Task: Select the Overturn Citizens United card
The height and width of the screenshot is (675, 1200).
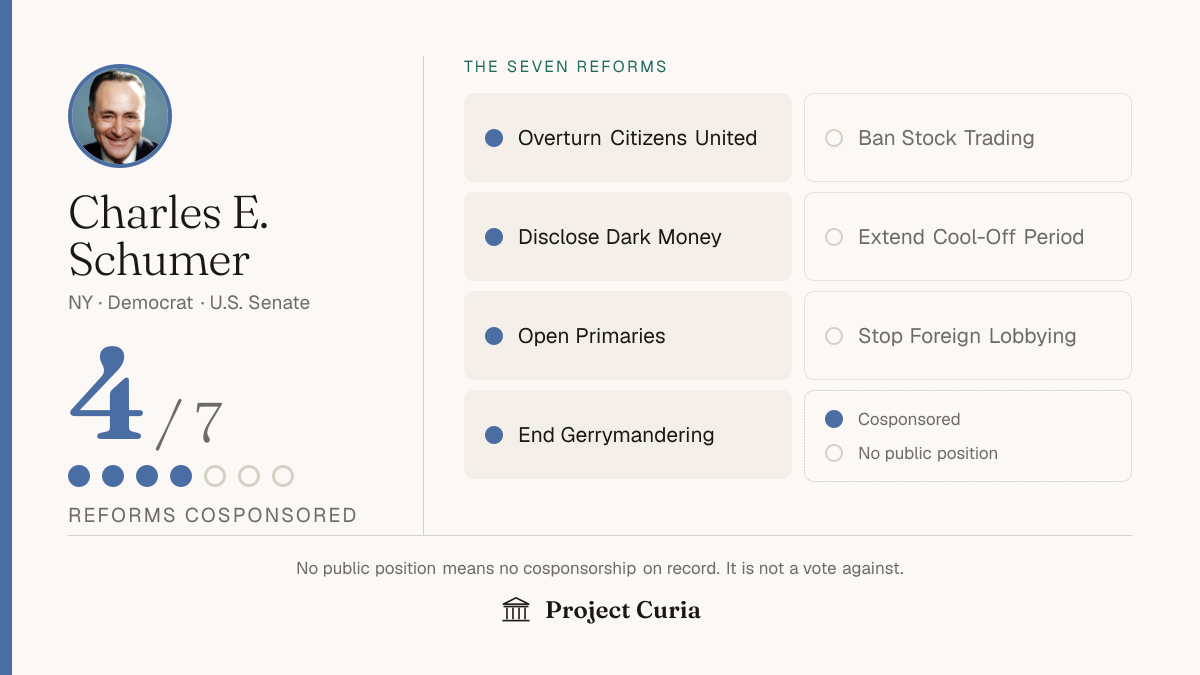Action: click(x=628, y=138)
